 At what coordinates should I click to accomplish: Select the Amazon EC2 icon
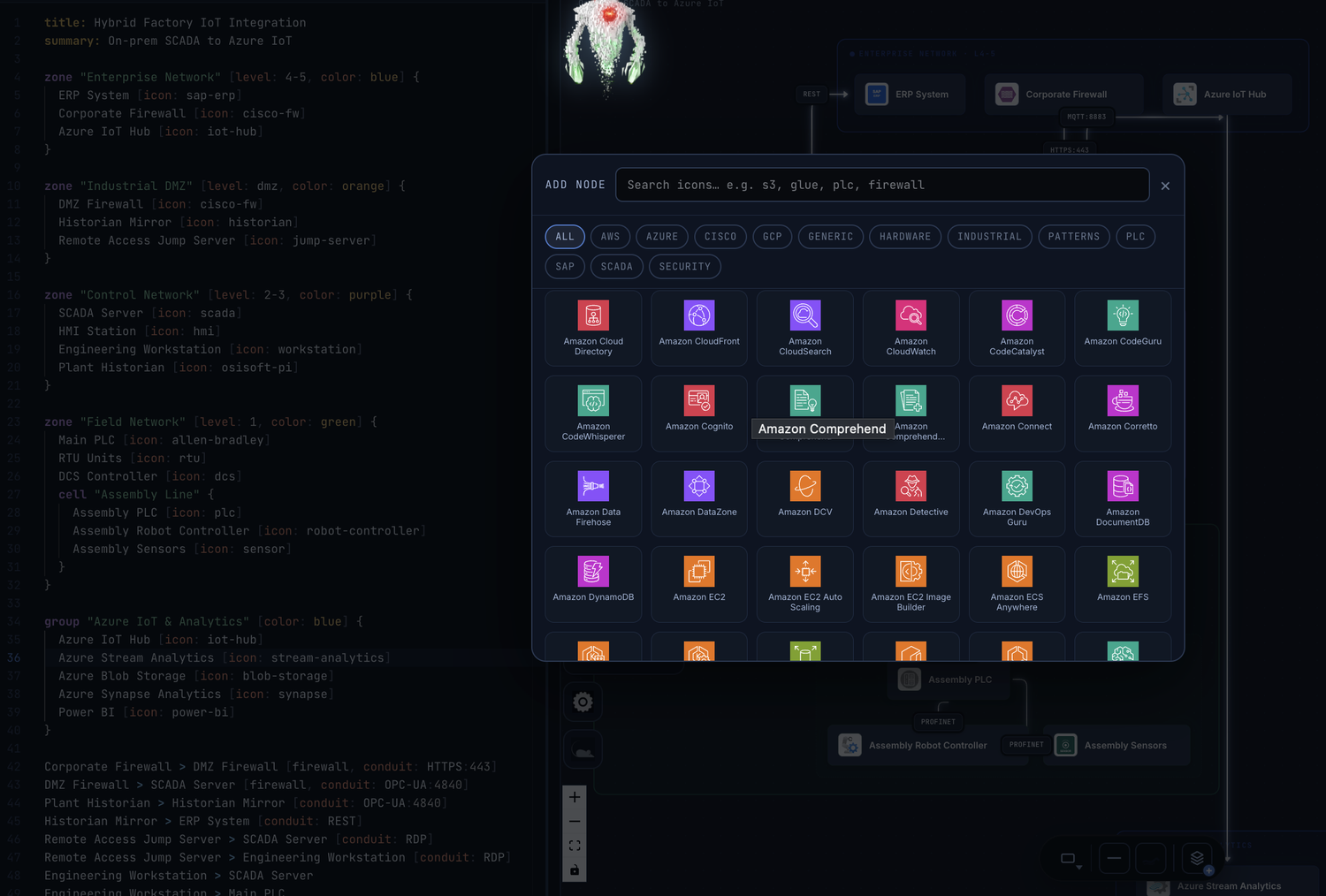pyautogui.click(x=699, y=584)
